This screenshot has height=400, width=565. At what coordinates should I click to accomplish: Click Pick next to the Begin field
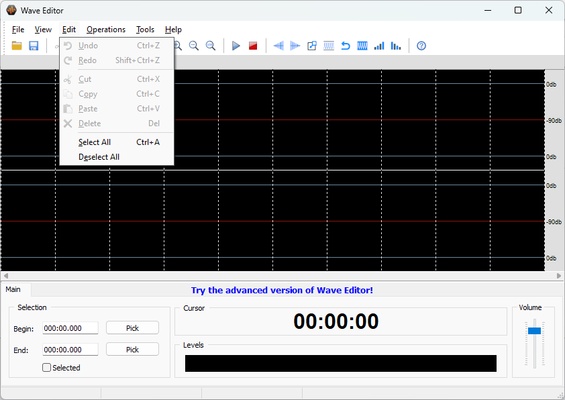coord(132,328)
